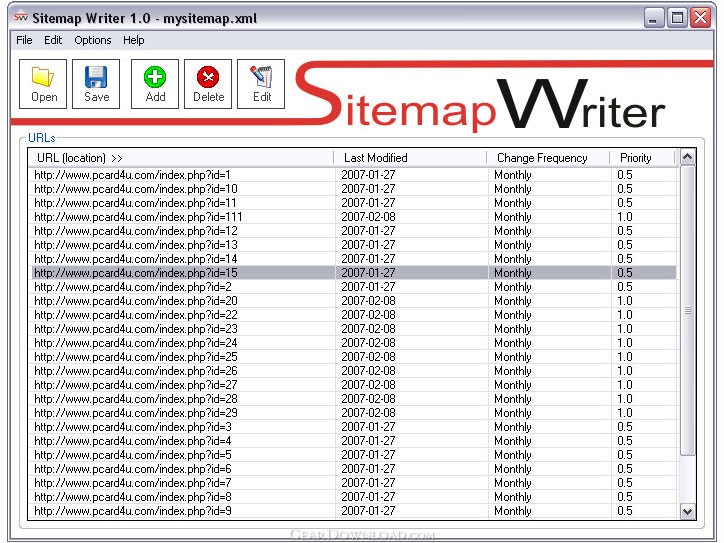Click Last Modified date of id=29 row
Screen dimensions: 724x543
coord(368,413)
